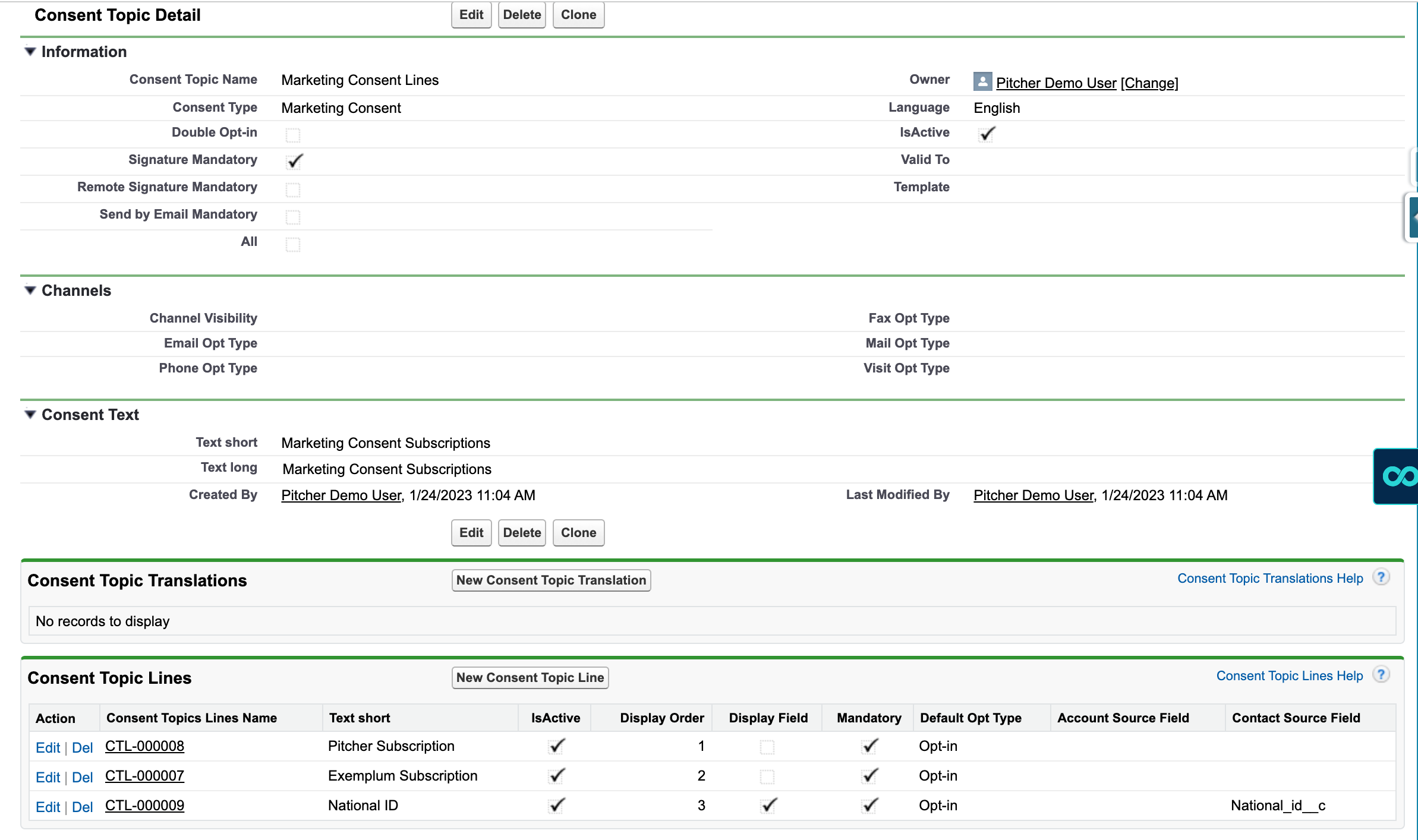1418x840 pixels.
Task: Collapse the Information section
Action: [30, 52]
